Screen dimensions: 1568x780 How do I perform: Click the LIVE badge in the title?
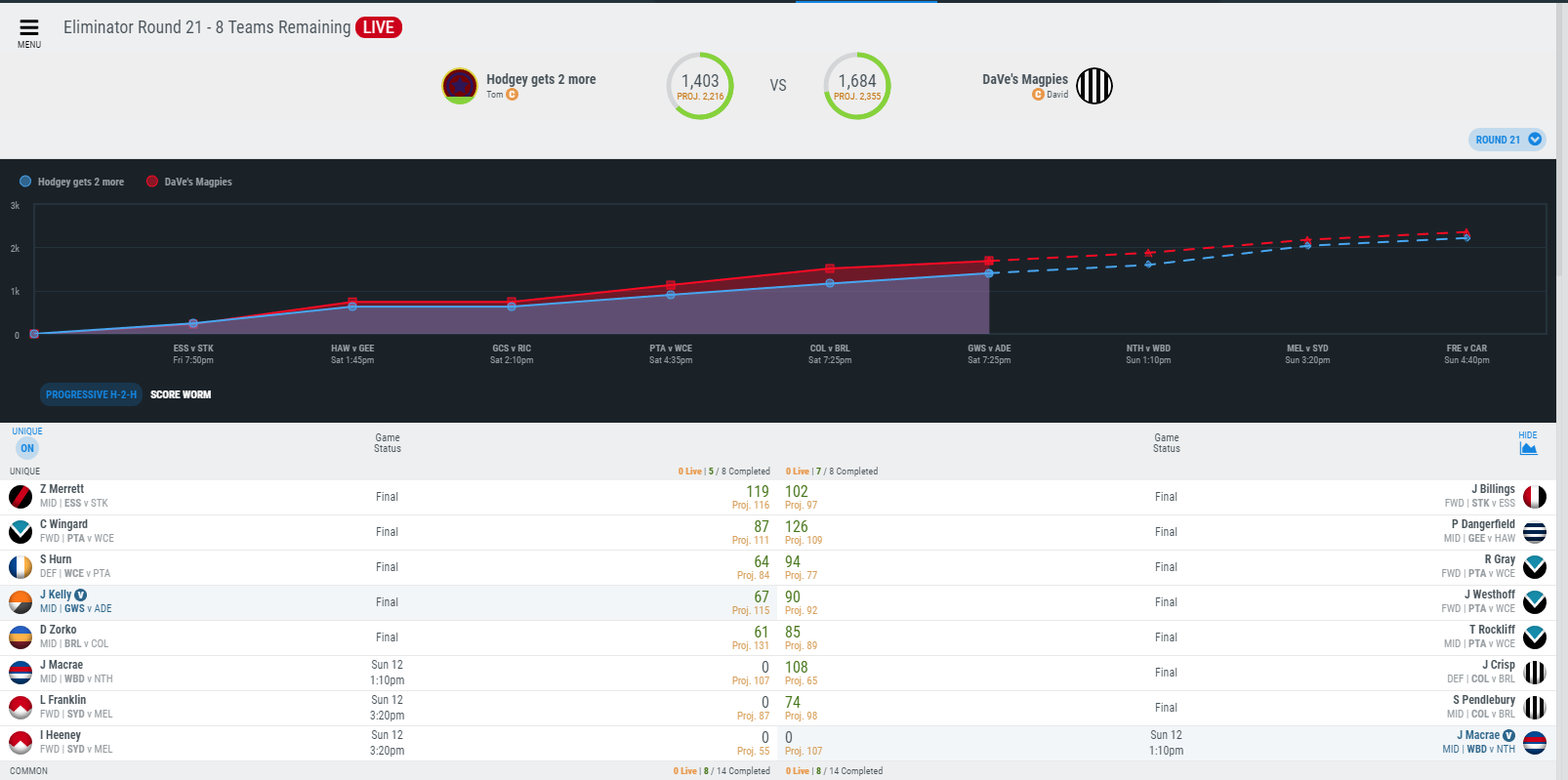point(379,27)
